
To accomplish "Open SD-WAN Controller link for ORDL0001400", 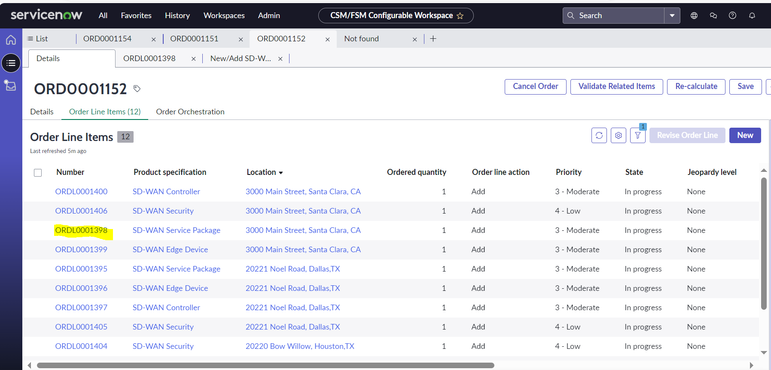I will tap(166, 191).
